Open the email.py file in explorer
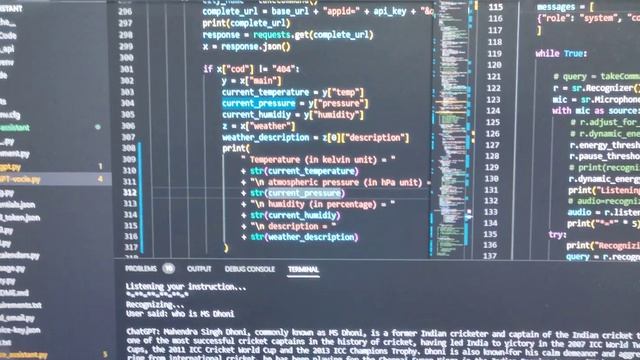 click(18, 318)
